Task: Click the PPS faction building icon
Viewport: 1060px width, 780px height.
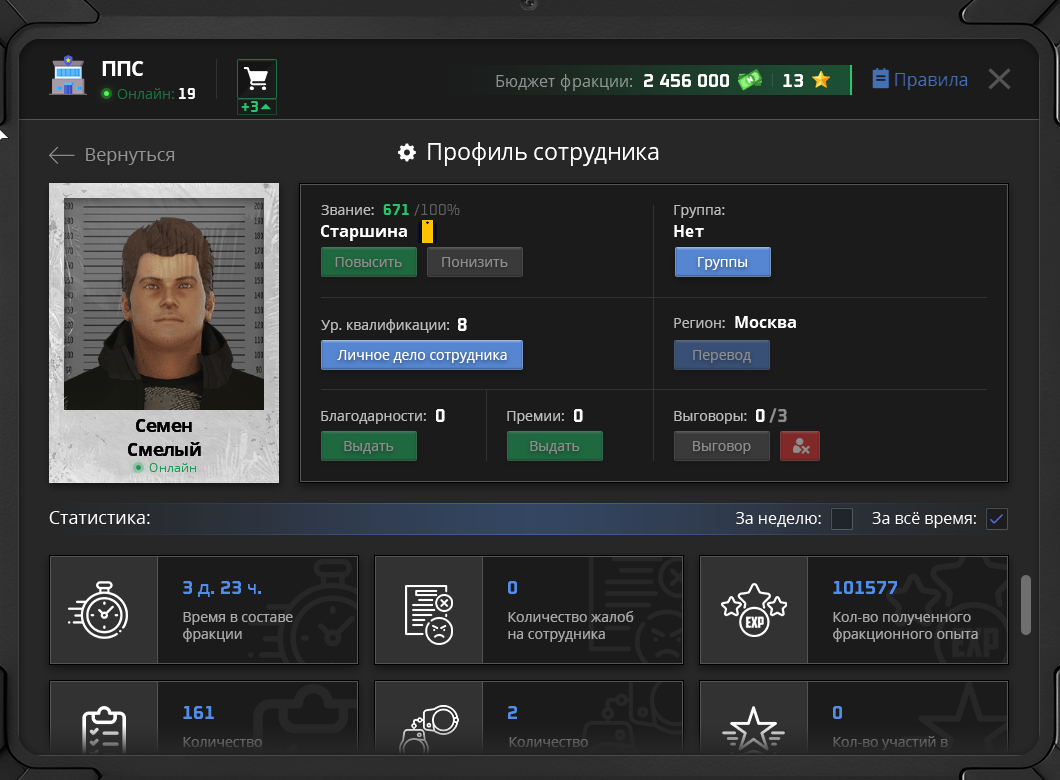Action: [x=69, y=78]
